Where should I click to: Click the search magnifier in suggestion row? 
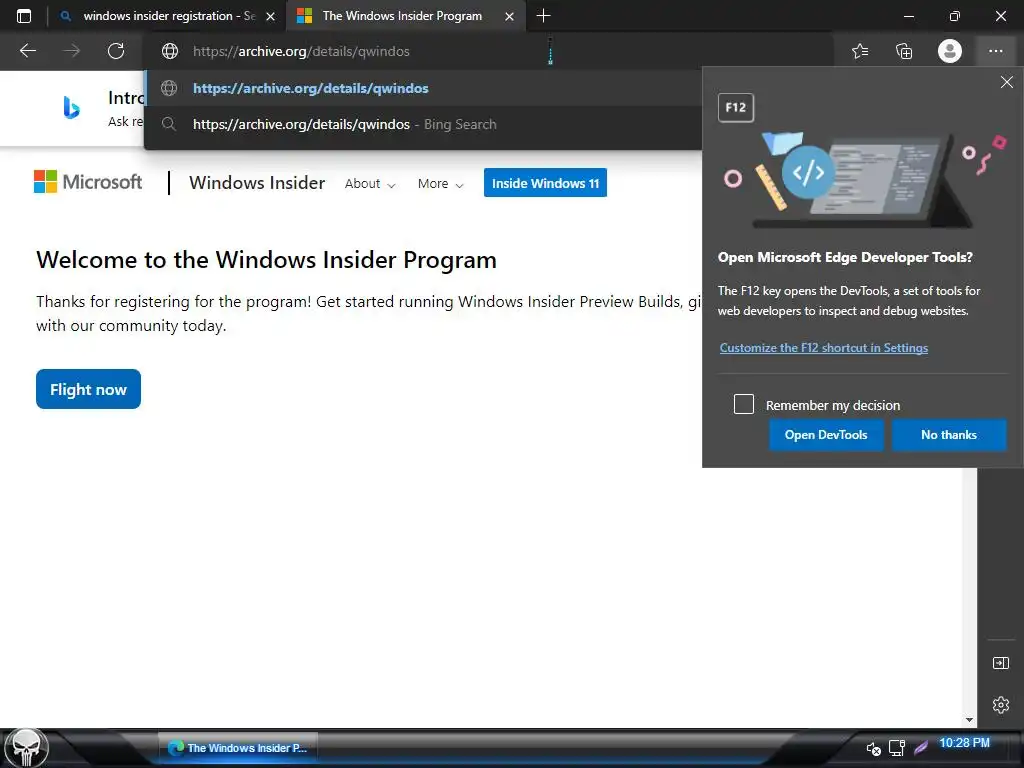tap(168, 124)
